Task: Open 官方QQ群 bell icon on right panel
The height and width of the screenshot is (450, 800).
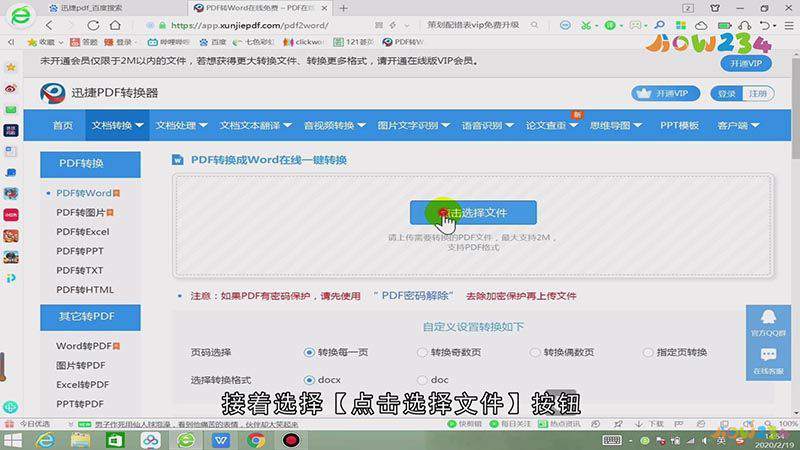Action: pos(768,317)
